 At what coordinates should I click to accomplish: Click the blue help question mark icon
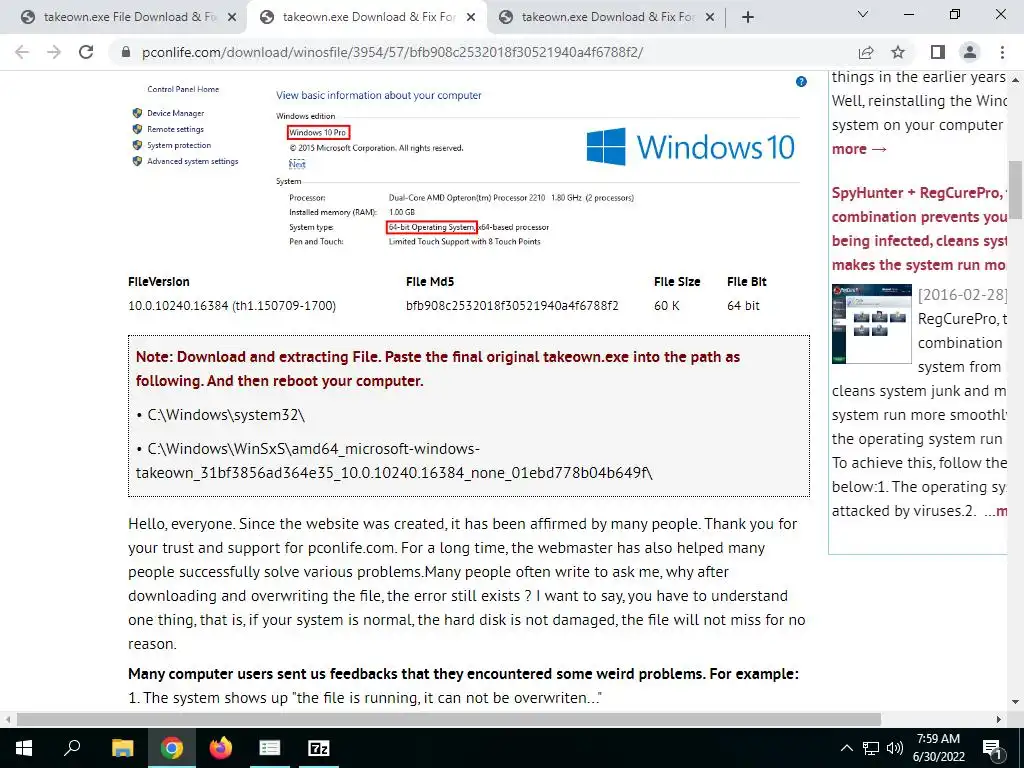(801, 82)
